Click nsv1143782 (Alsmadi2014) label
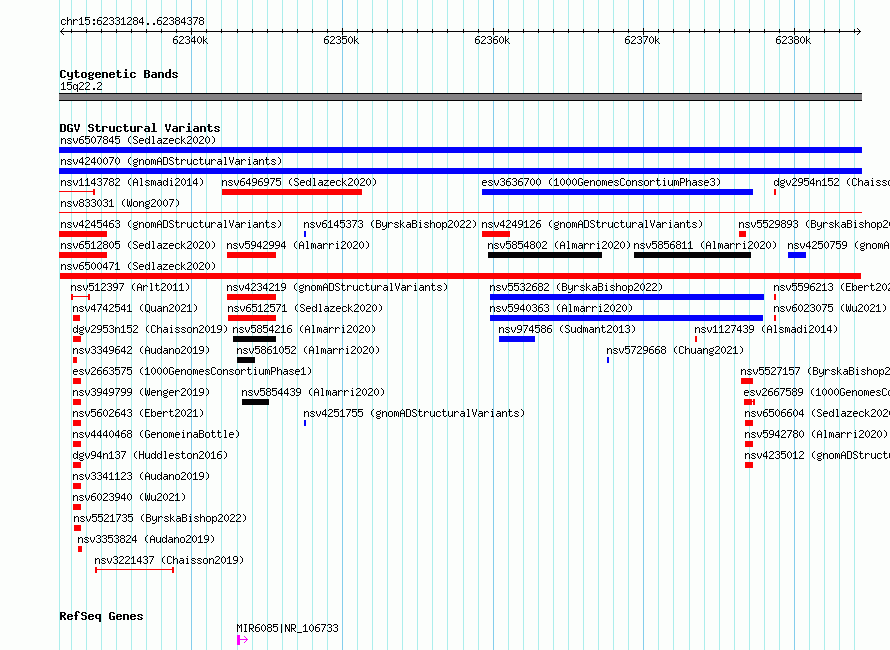The width and height of the screenshot is (890, 650). (x=132, y=182)
